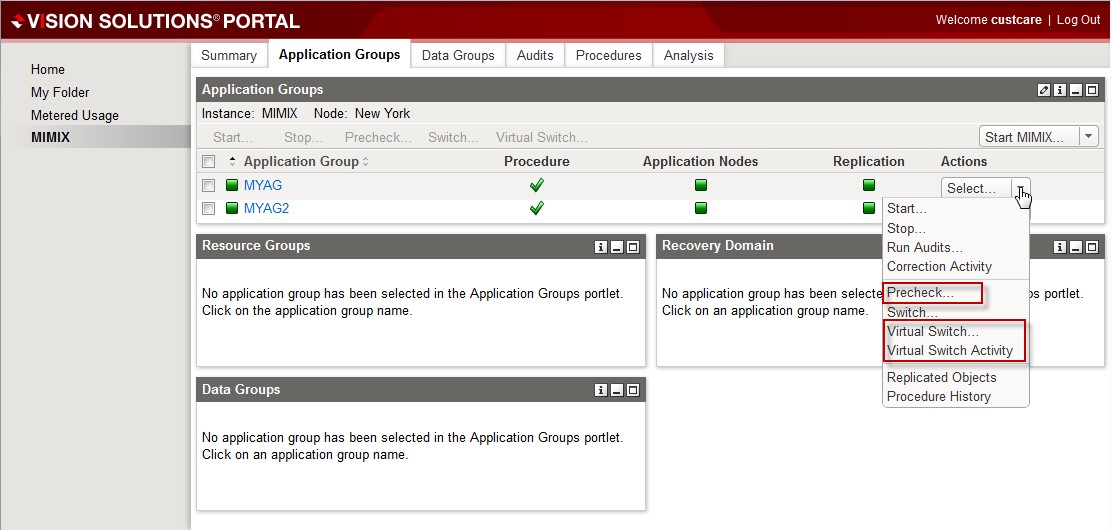1111x530 pixels.
Task: Expand the Start MIMIX dropdown
Action: coord(1088,137)
